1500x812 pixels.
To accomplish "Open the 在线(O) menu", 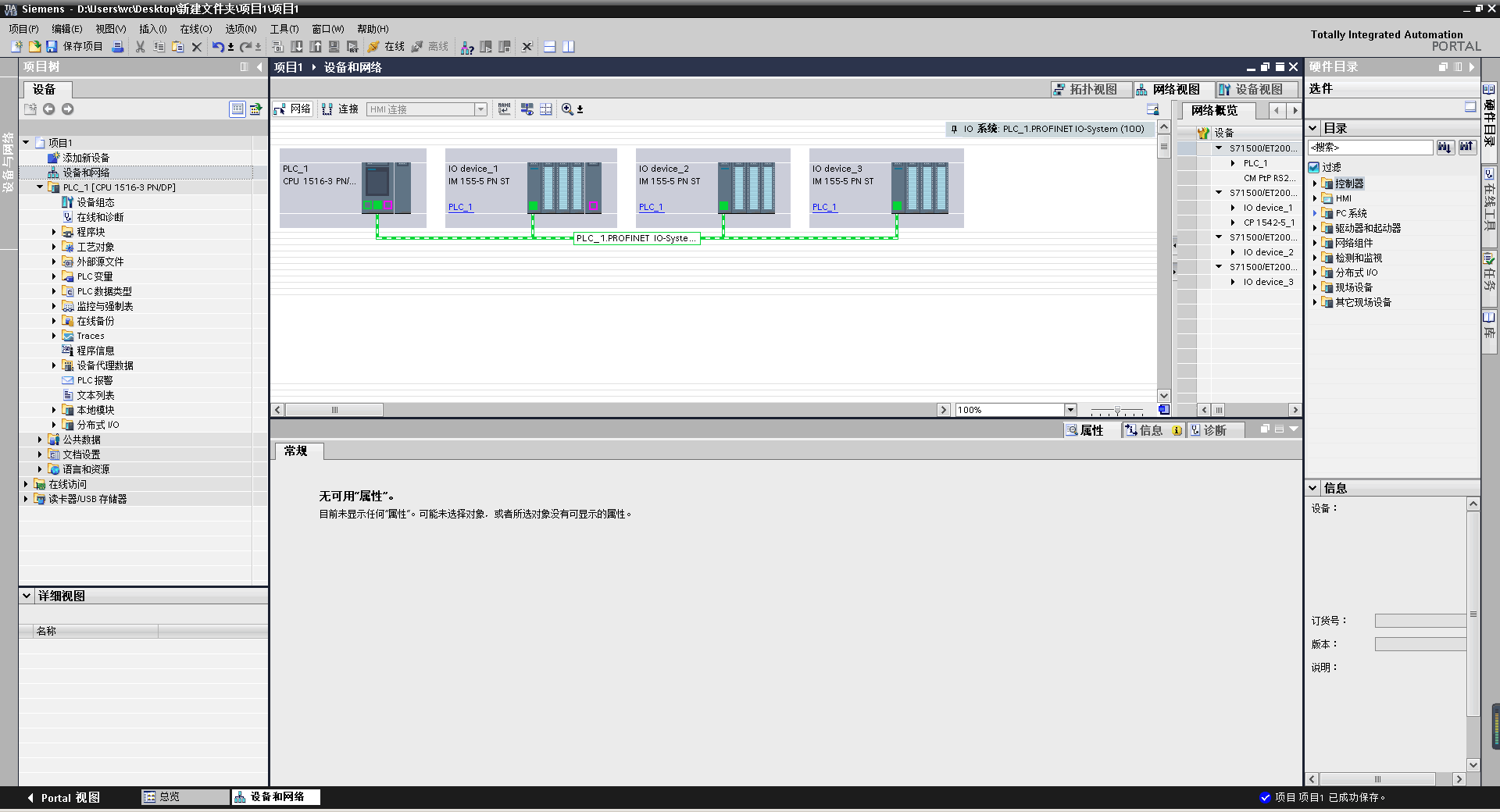I will [x=196, y=29].
